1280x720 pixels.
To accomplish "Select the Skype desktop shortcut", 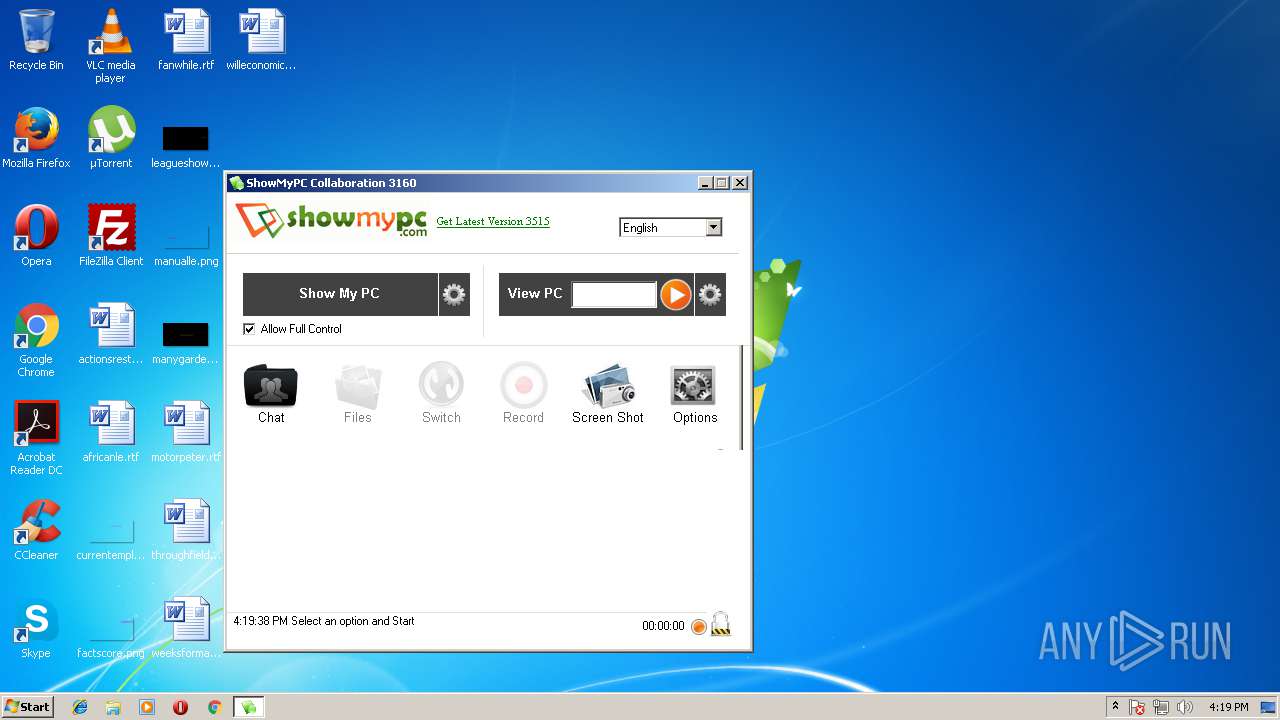I will [36, 628].
